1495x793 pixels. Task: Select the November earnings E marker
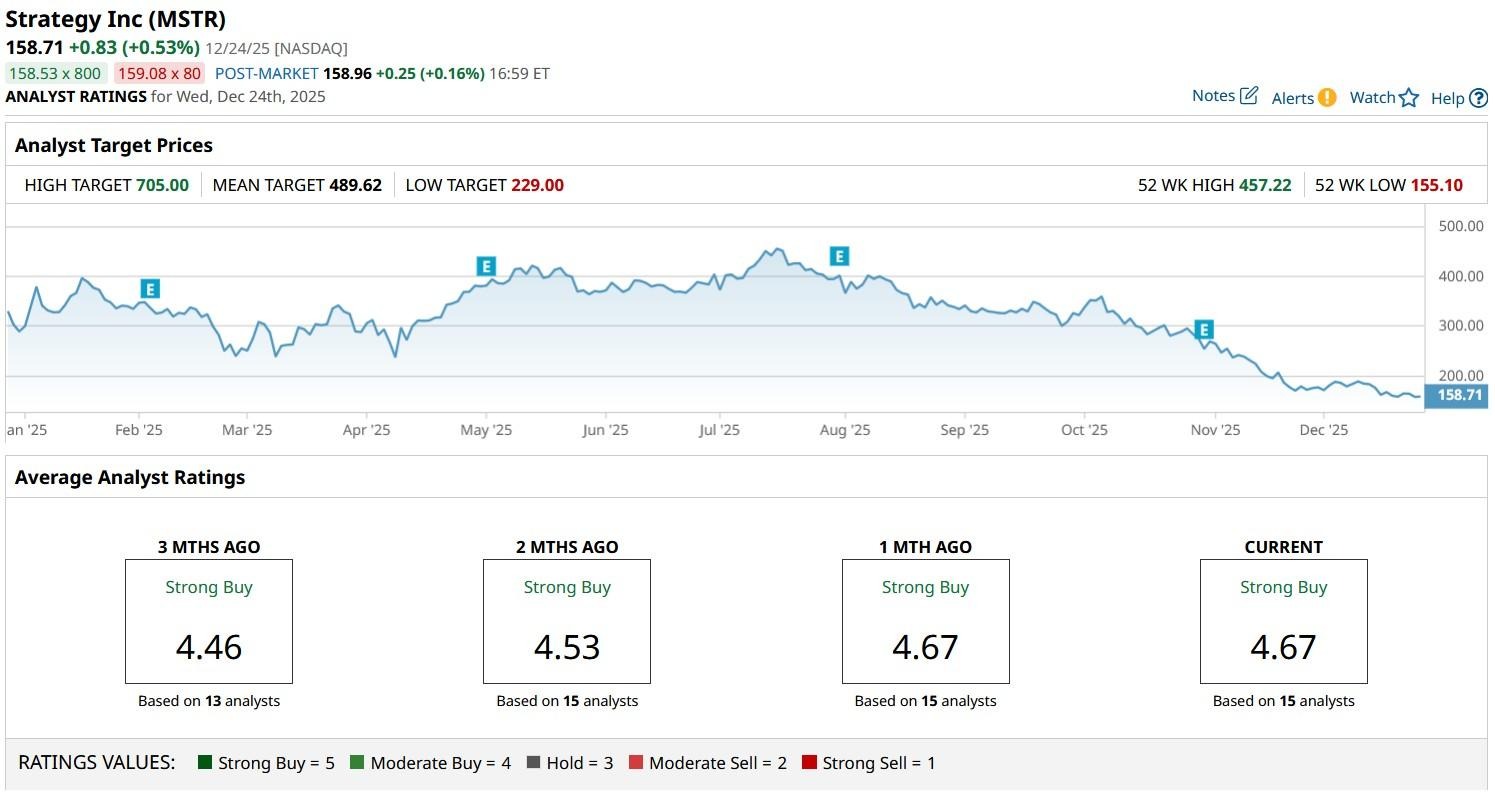click(1204, 330)
